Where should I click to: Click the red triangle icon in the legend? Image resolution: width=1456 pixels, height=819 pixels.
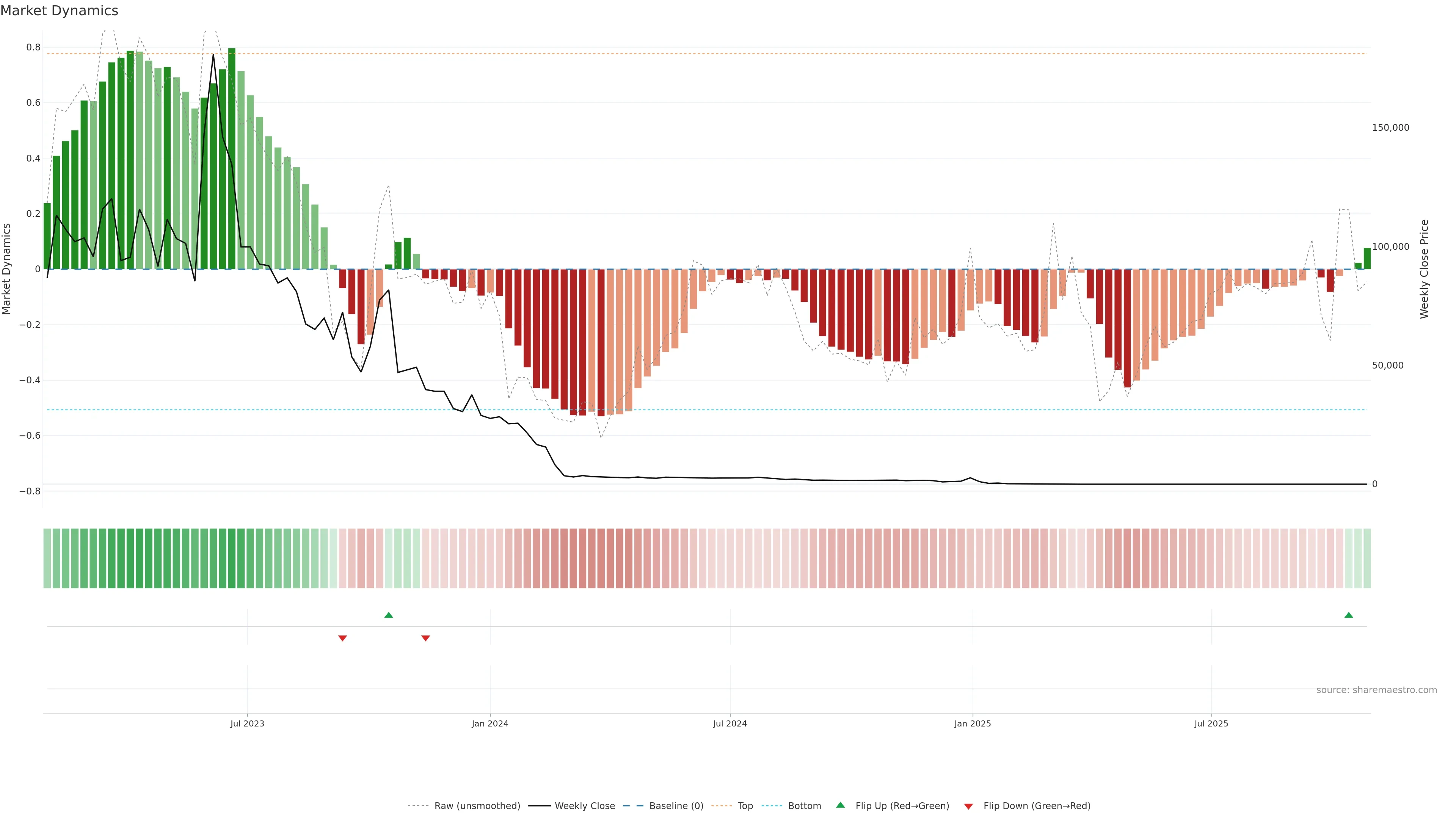click(x=968, y=806)
